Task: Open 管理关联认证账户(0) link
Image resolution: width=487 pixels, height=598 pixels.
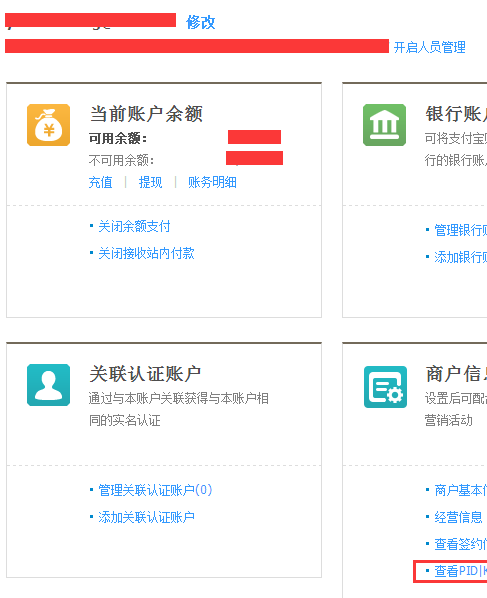Action: (x=155, y=490)
